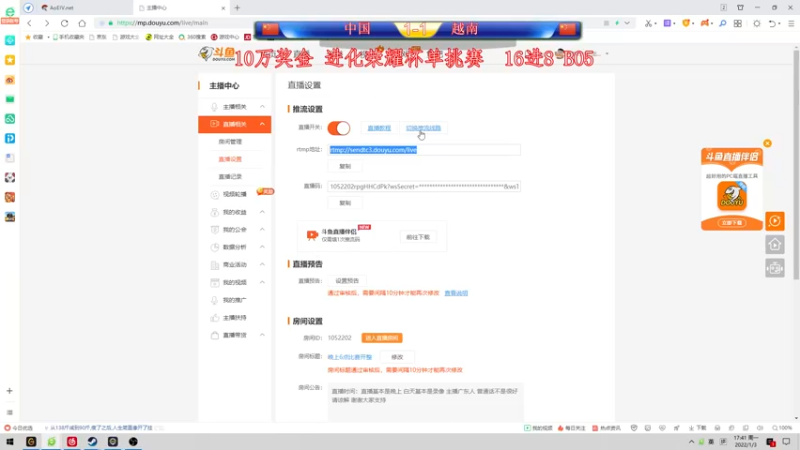Copy the 直播码 stream key with 复制

point(345,203)
